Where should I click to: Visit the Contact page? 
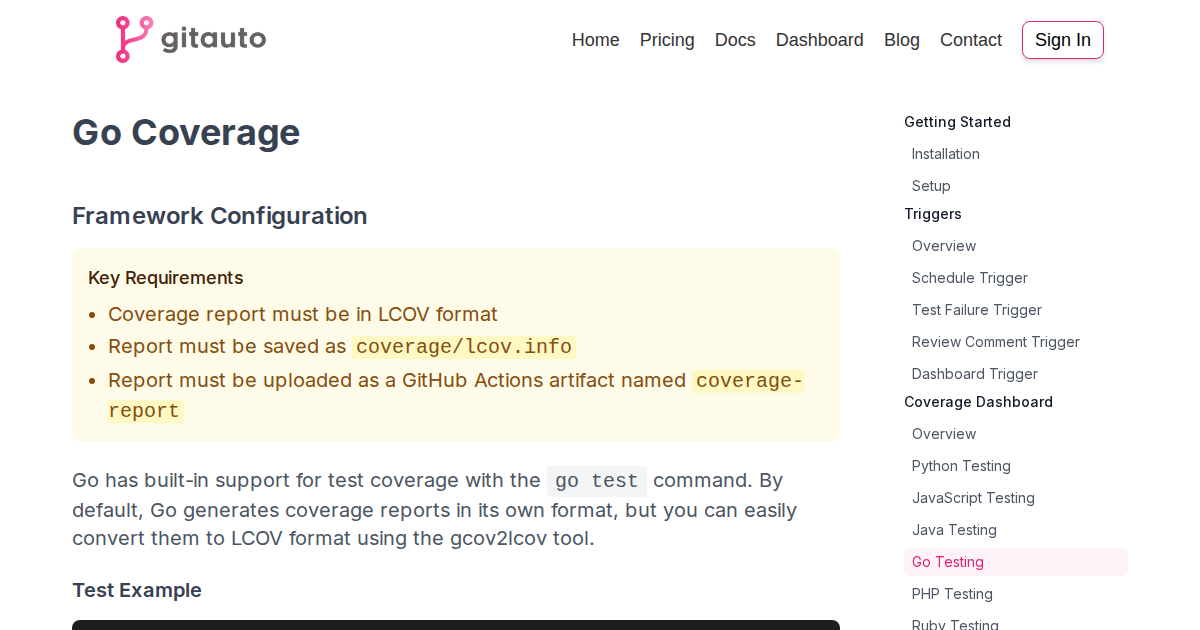tap(971, 40)
